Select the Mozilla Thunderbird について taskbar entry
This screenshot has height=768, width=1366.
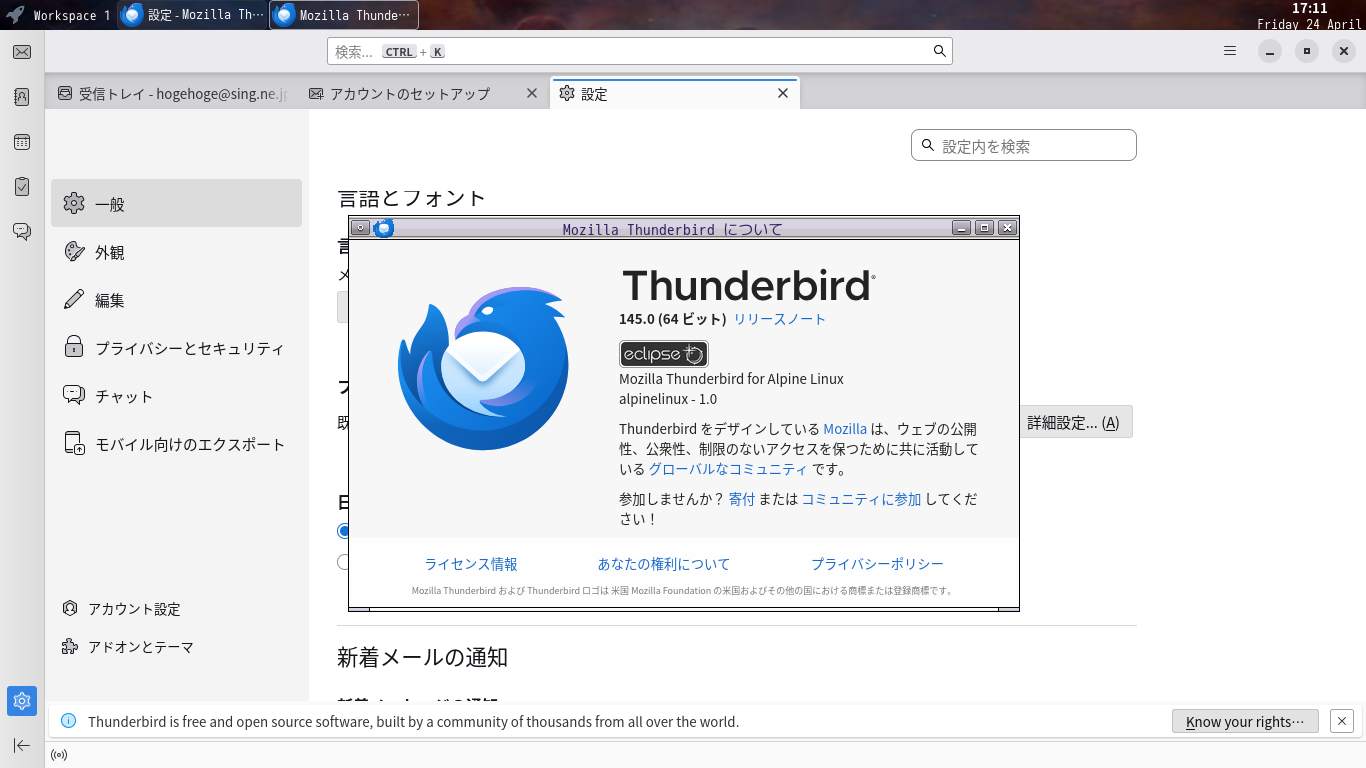point(344,15)
